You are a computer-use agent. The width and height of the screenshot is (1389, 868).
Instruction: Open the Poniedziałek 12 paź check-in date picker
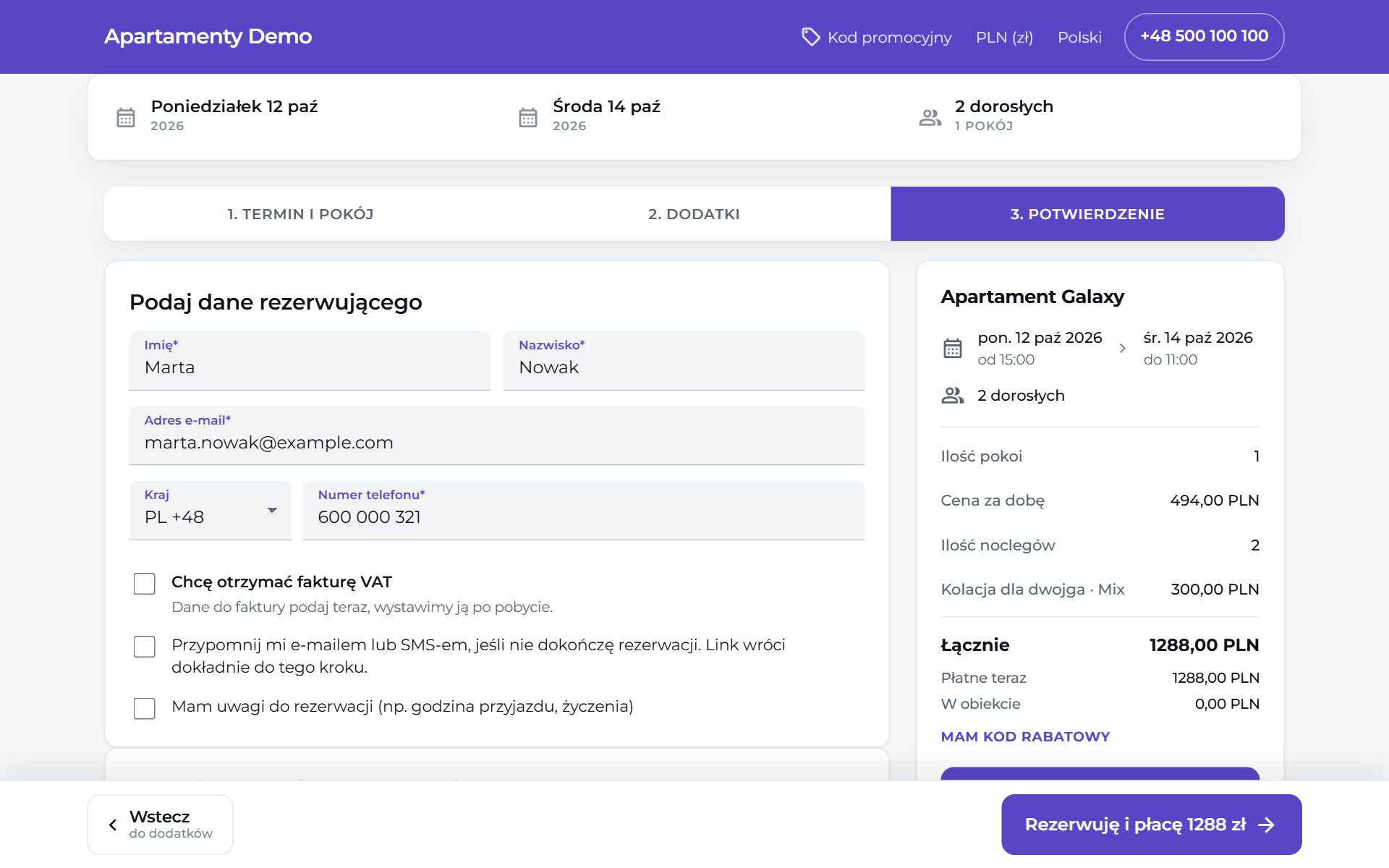click(217, 116)
